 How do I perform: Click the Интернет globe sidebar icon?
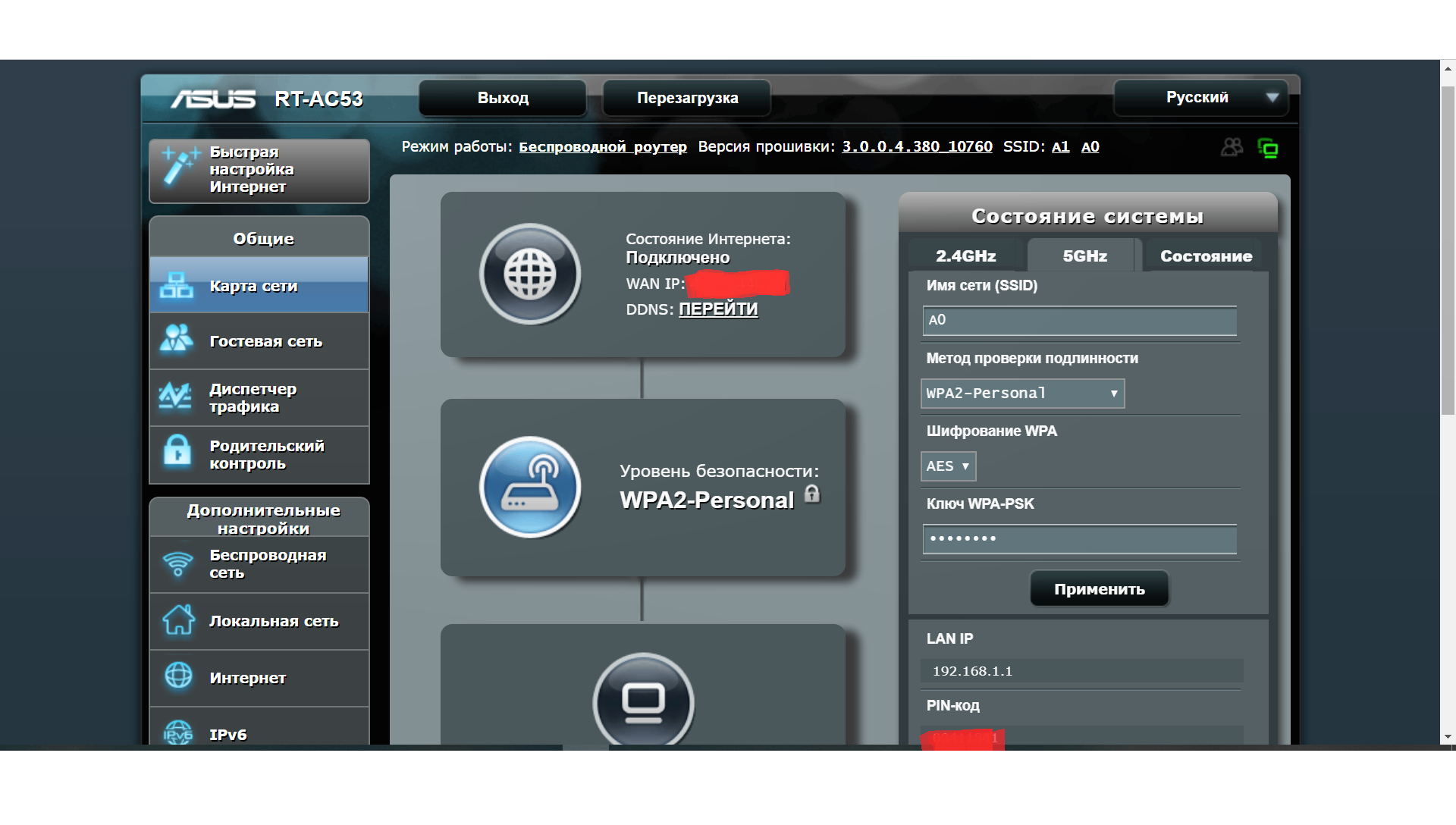coord(179,675)
